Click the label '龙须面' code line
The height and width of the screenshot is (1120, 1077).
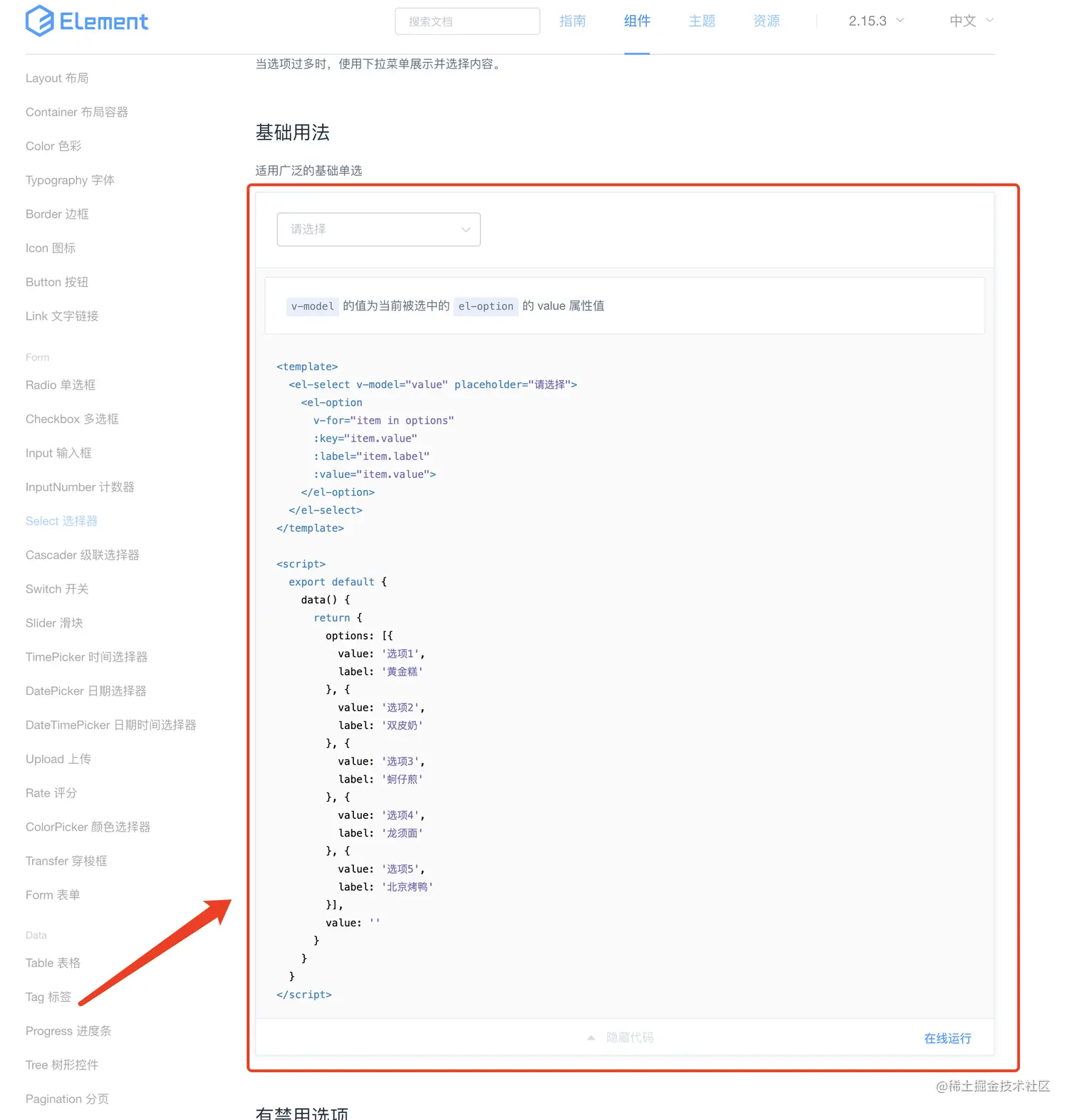(380, 833)
